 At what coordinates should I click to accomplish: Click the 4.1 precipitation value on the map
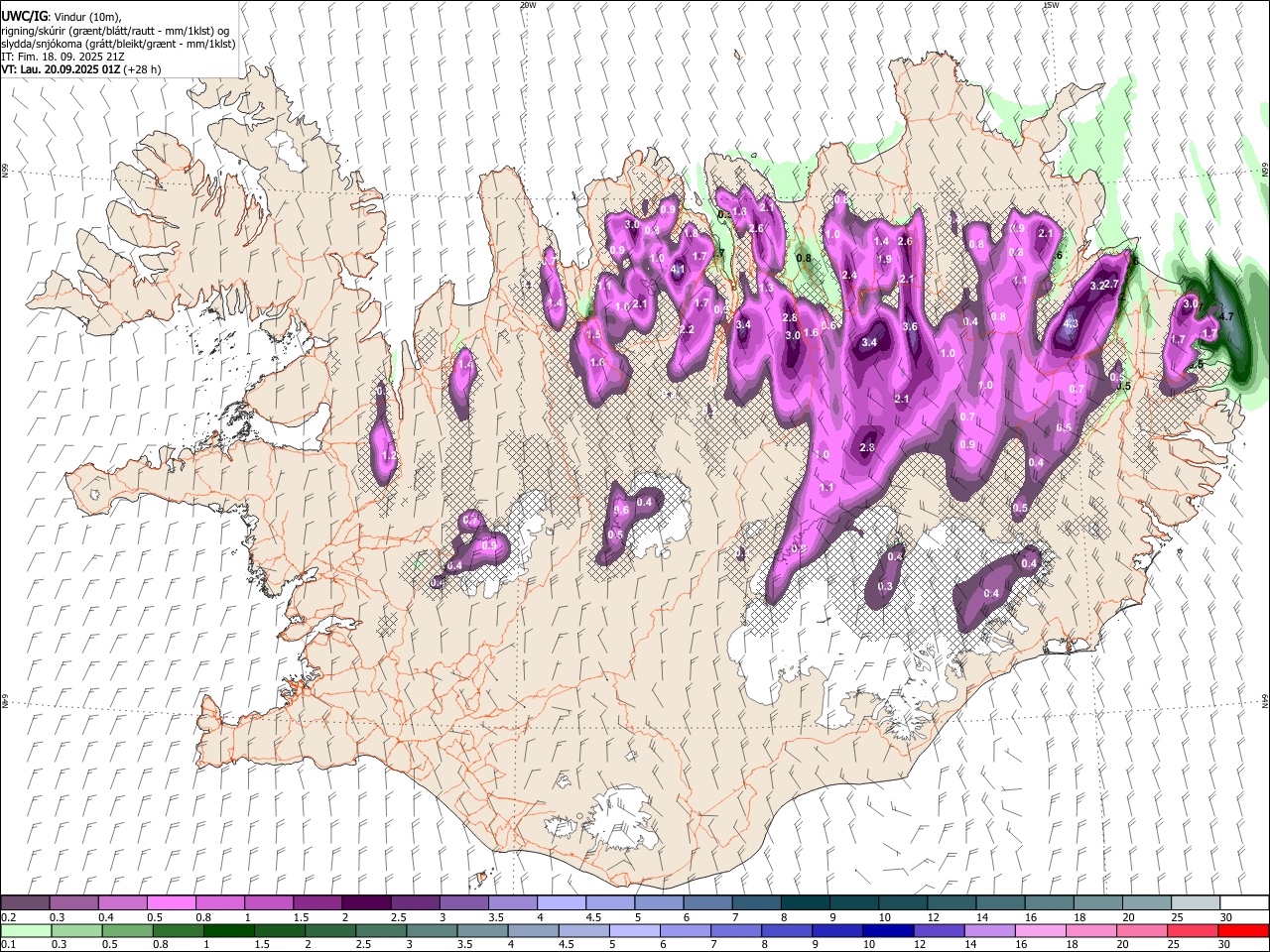pos(679,269)
